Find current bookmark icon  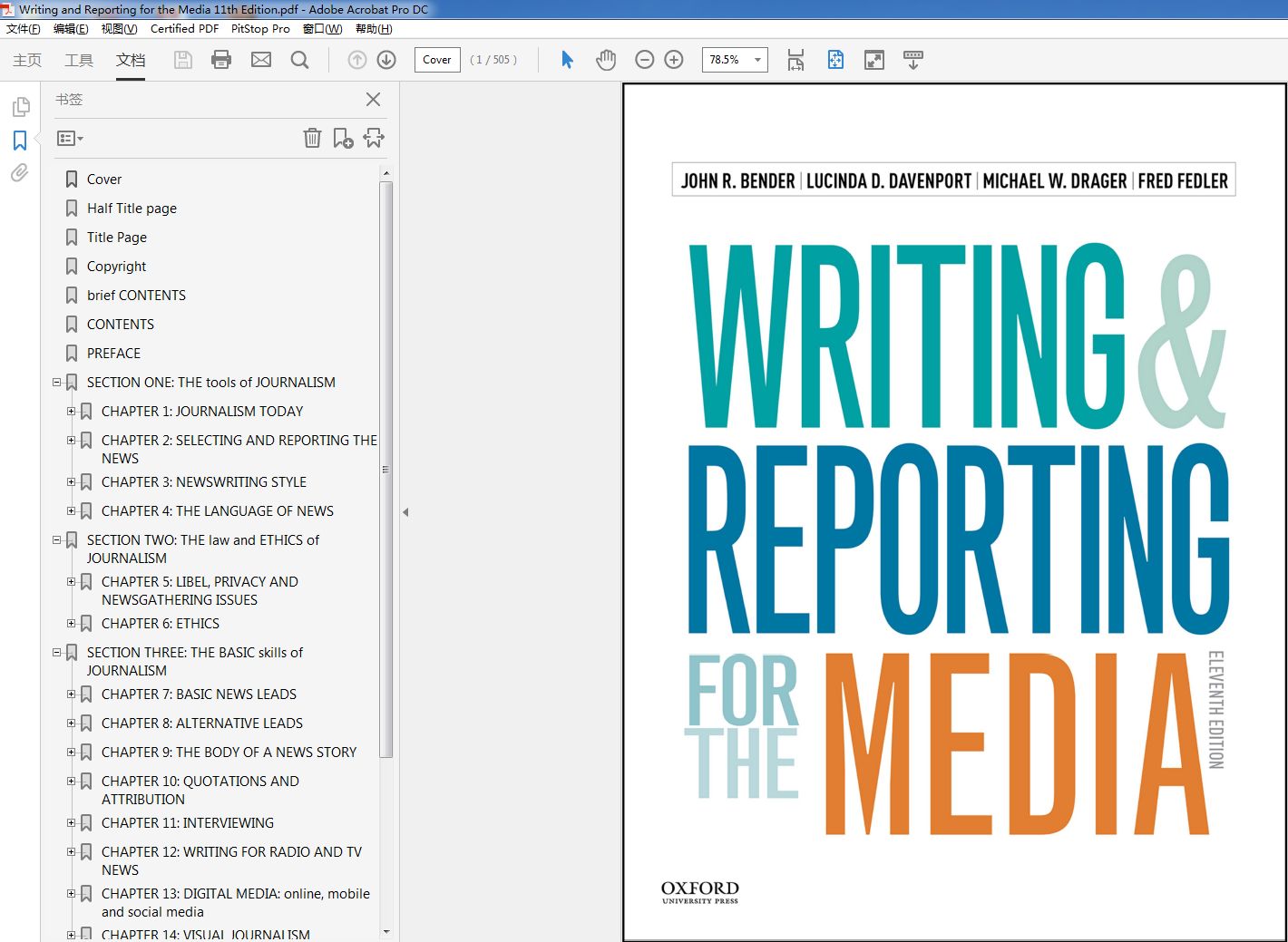click(374, 138)
